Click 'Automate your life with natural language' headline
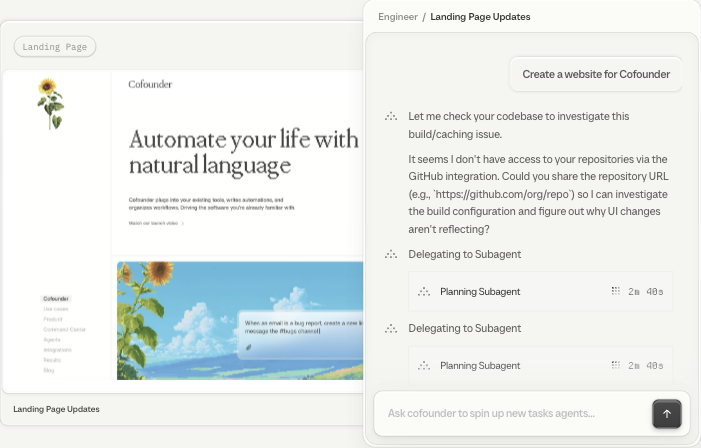This screenshot has height=448, width=701. pos(244,152)
